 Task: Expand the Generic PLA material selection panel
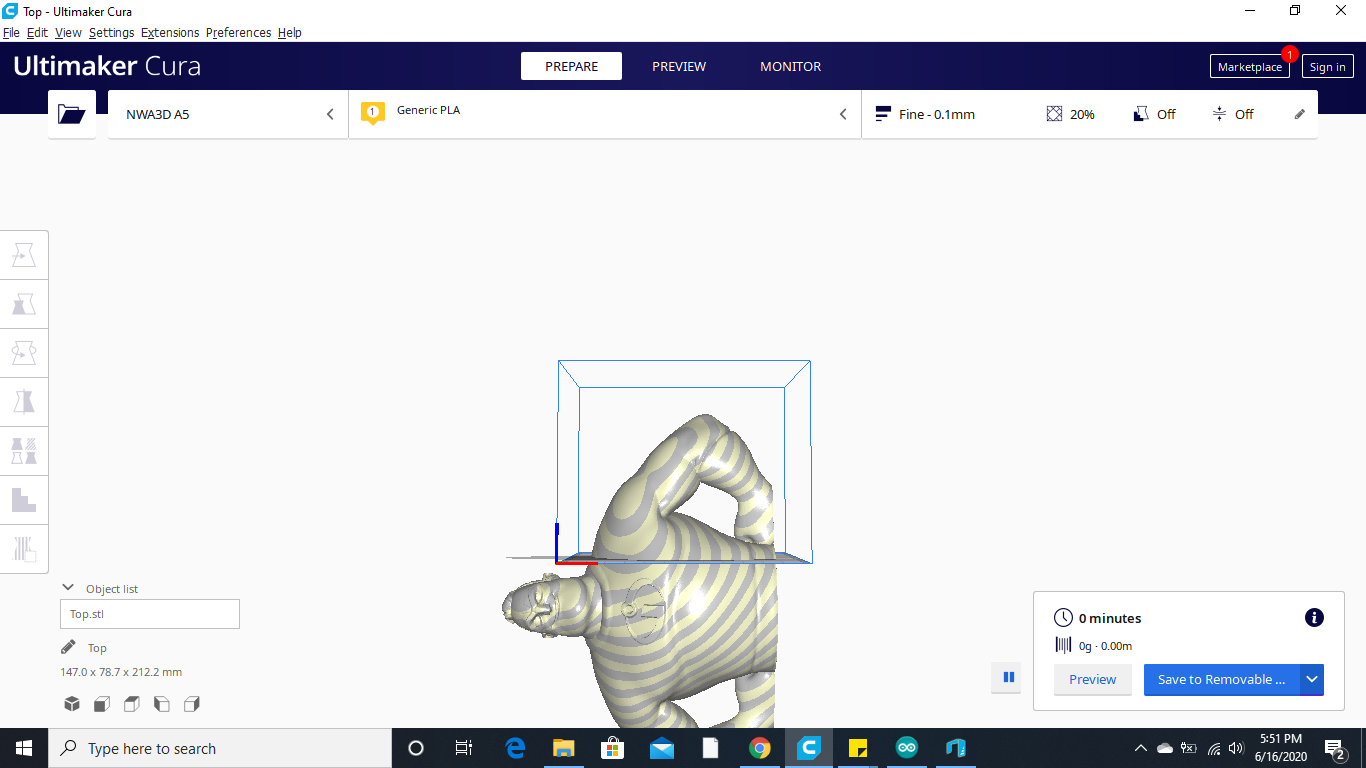[x=842, y=114]
